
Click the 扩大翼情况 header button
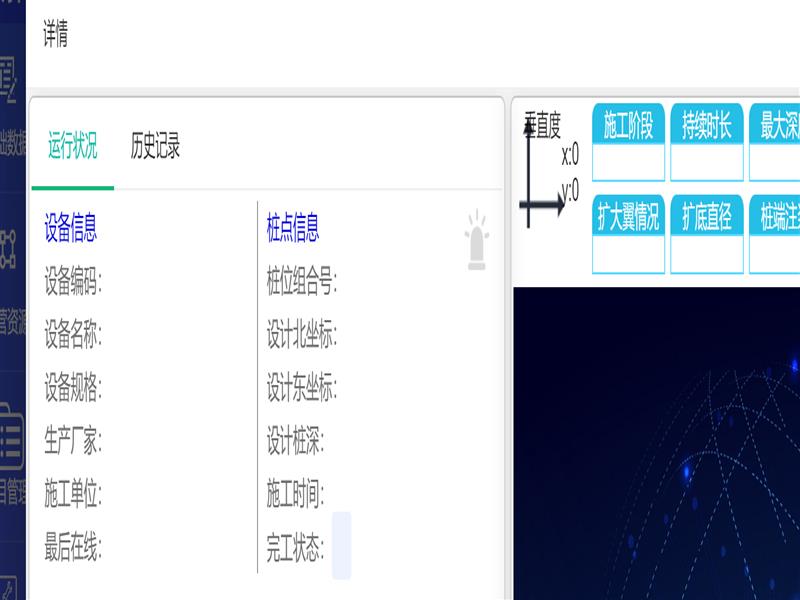[628, 216]
